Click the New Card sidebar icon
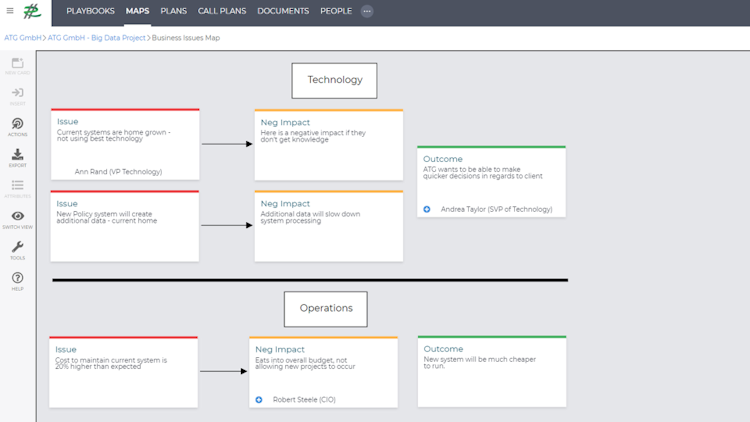 coord(17,66)
